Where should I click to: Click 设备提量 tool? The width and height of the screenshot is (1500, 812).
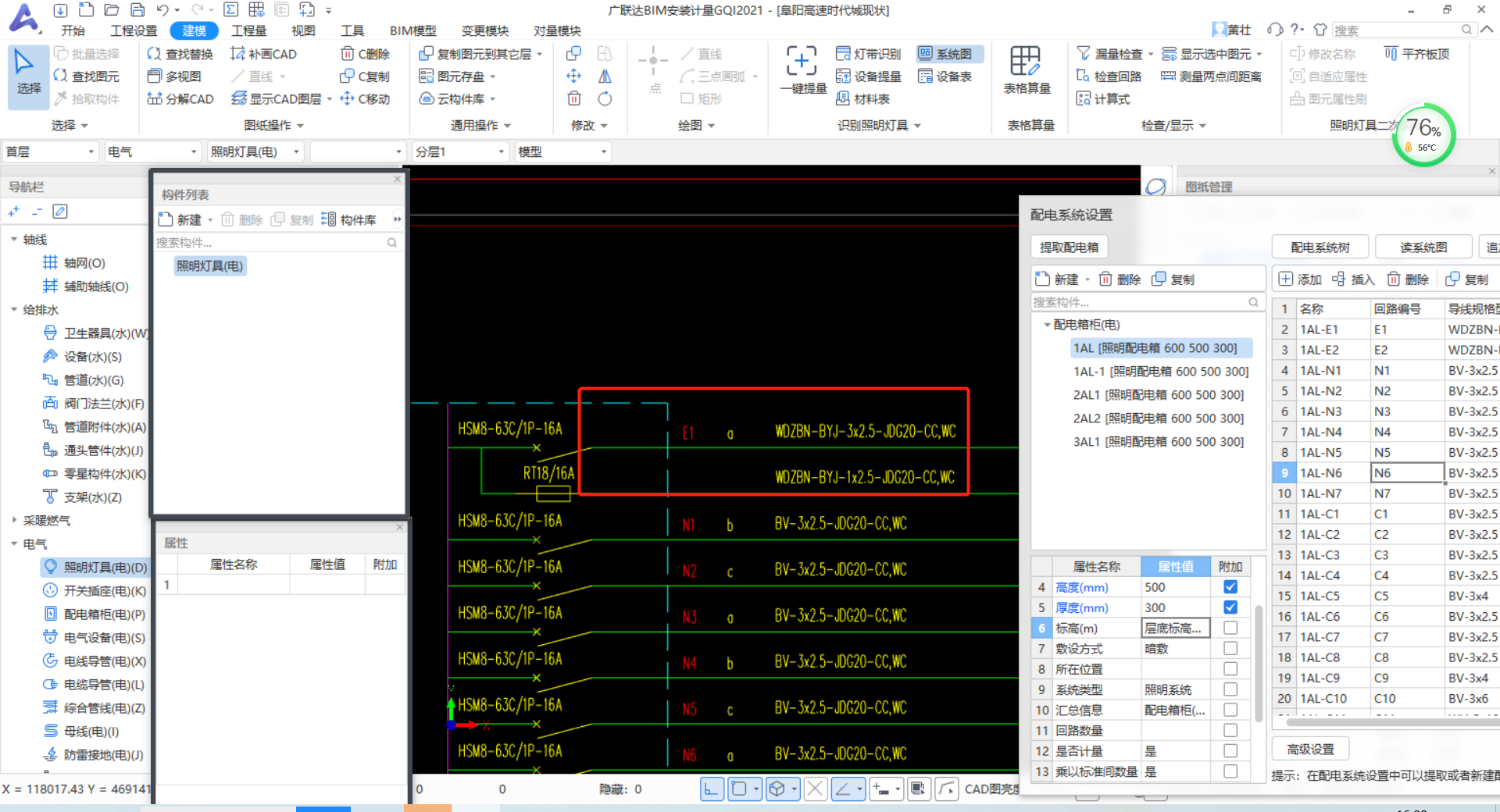click(869, 77)
